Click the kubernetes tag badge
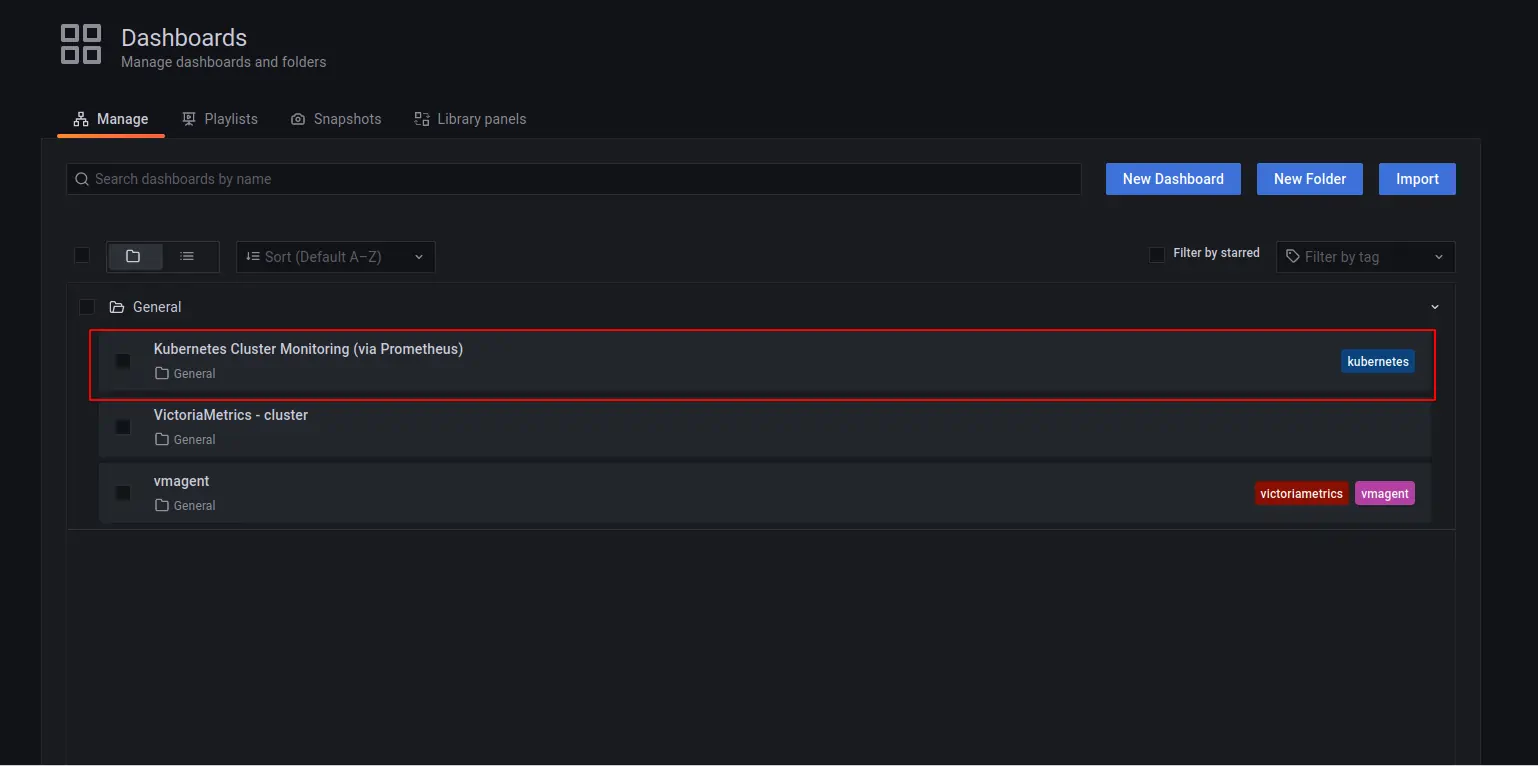This screenshot has height=766, width=1538. coord(1377,361)
